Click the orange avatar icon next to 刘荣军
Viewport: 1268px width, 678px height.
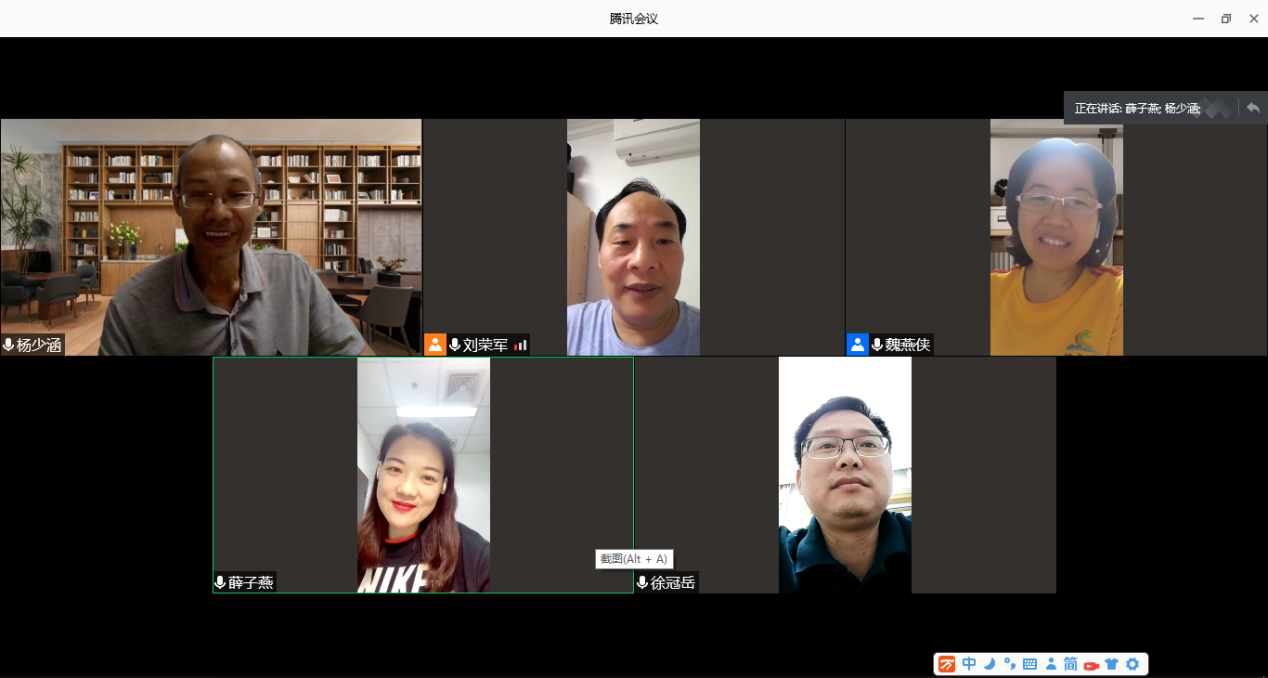coord(435,345)
